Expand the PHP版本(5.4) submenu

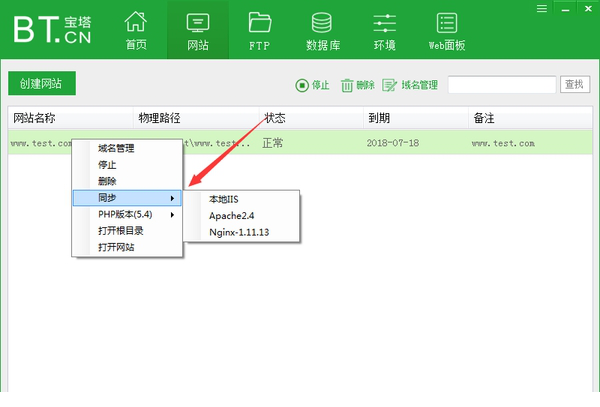(127, 214)
